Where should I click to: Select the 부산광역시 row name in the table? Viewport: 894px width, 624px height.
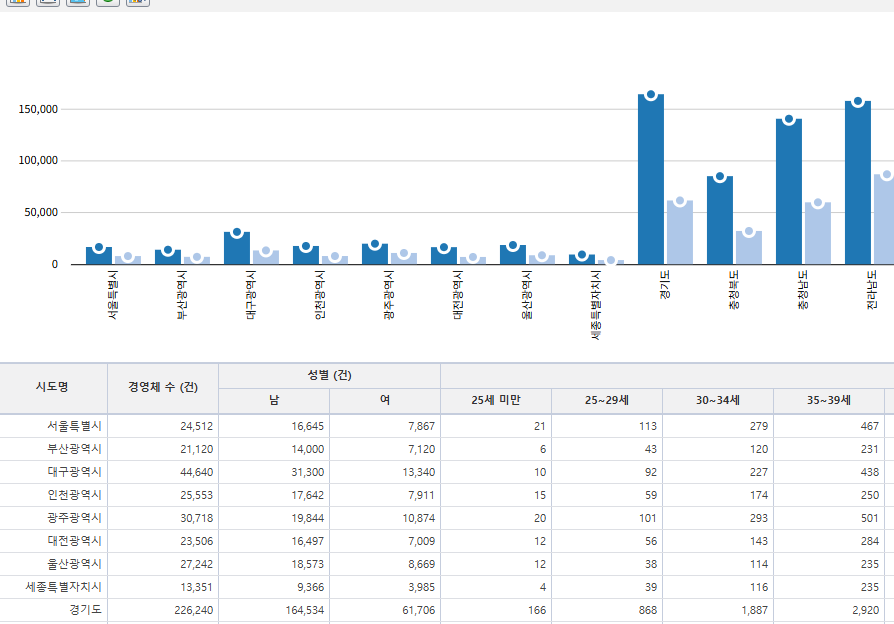click(74, 449)
